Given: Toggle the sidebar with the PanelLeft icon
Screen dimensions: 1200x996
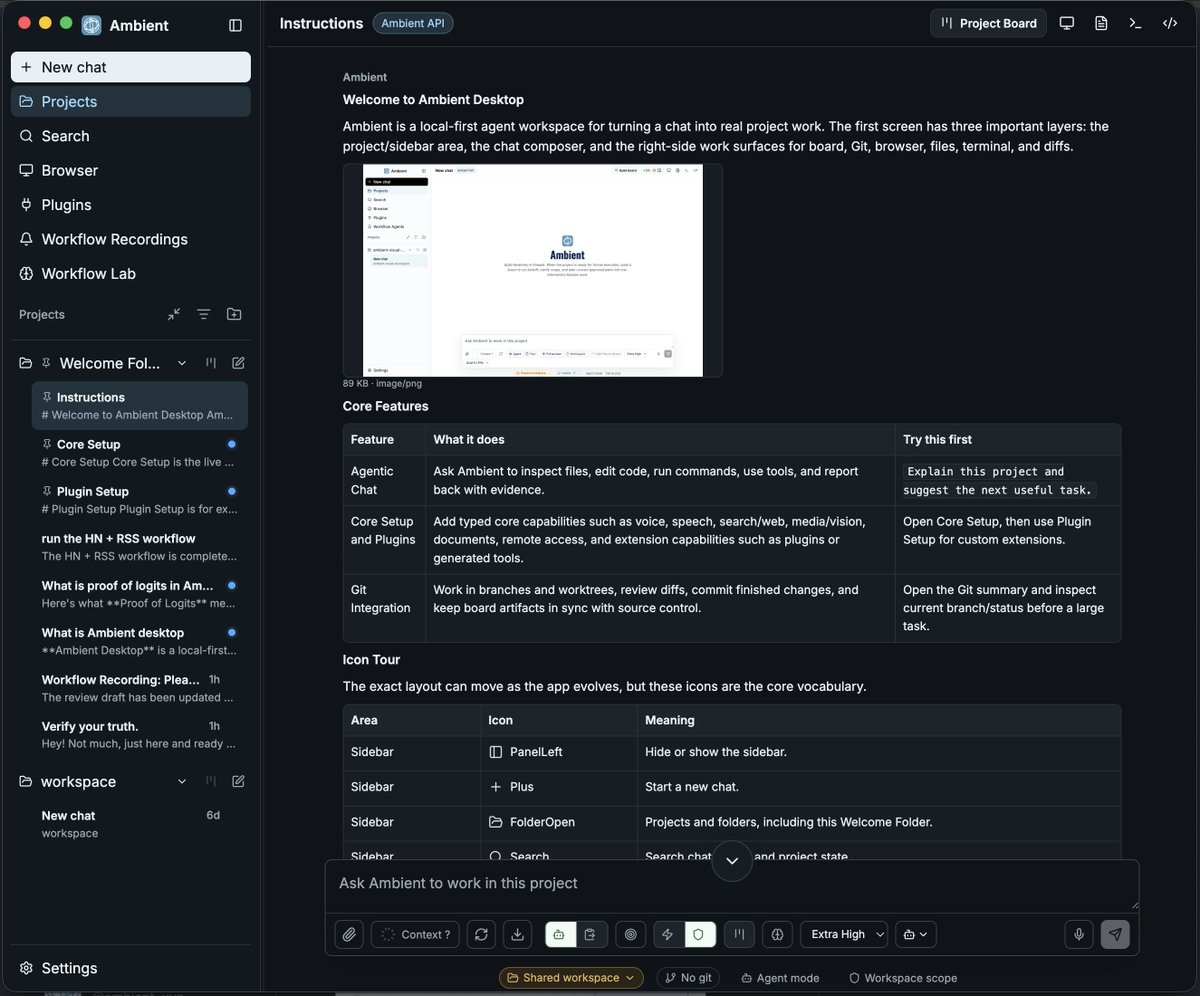Looking at the screenshot, I should [235, 25].
